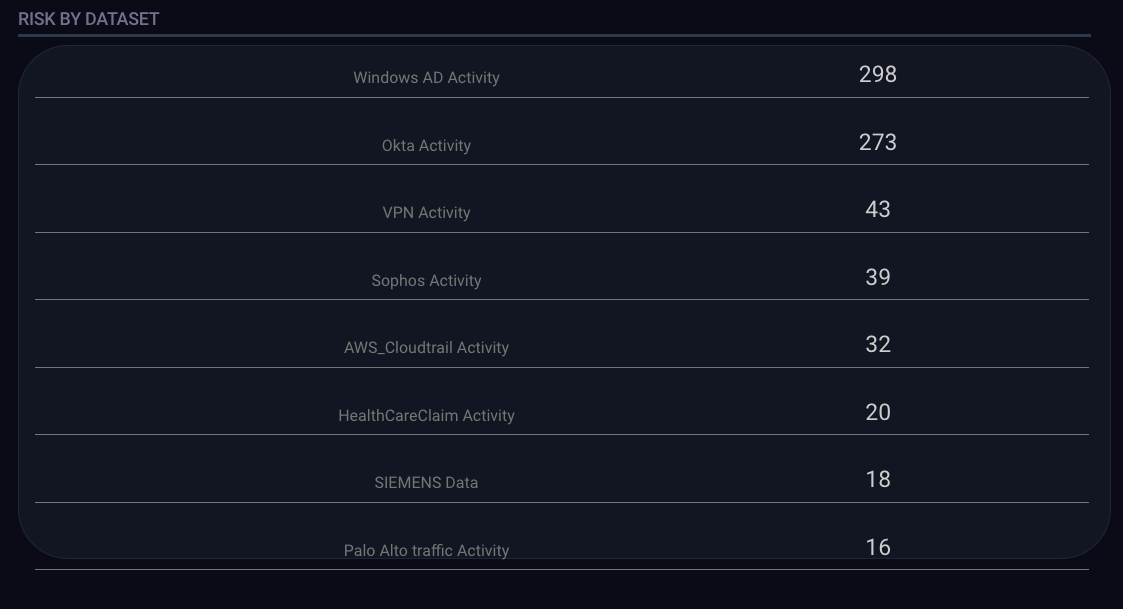Click the underline rule beneath the panel title
Image resolution: width=1123 pixels, height=609 pixels.
point(554,35)
